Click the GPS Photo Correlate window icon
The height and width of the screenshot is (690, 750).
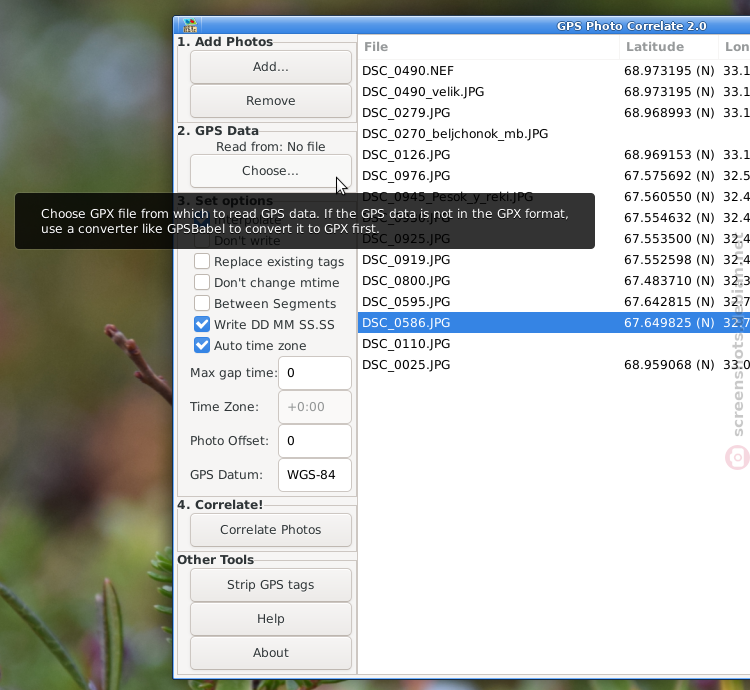[x=190, y=25]
